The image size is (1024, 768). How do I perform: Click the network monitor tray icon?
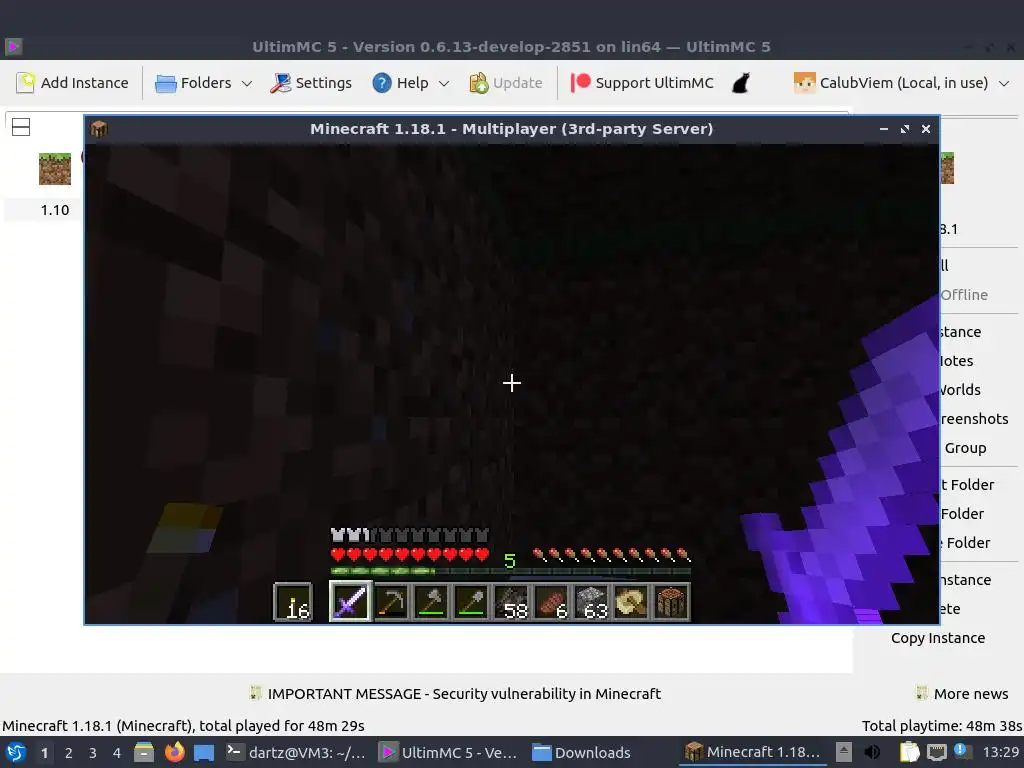point(936,752)
